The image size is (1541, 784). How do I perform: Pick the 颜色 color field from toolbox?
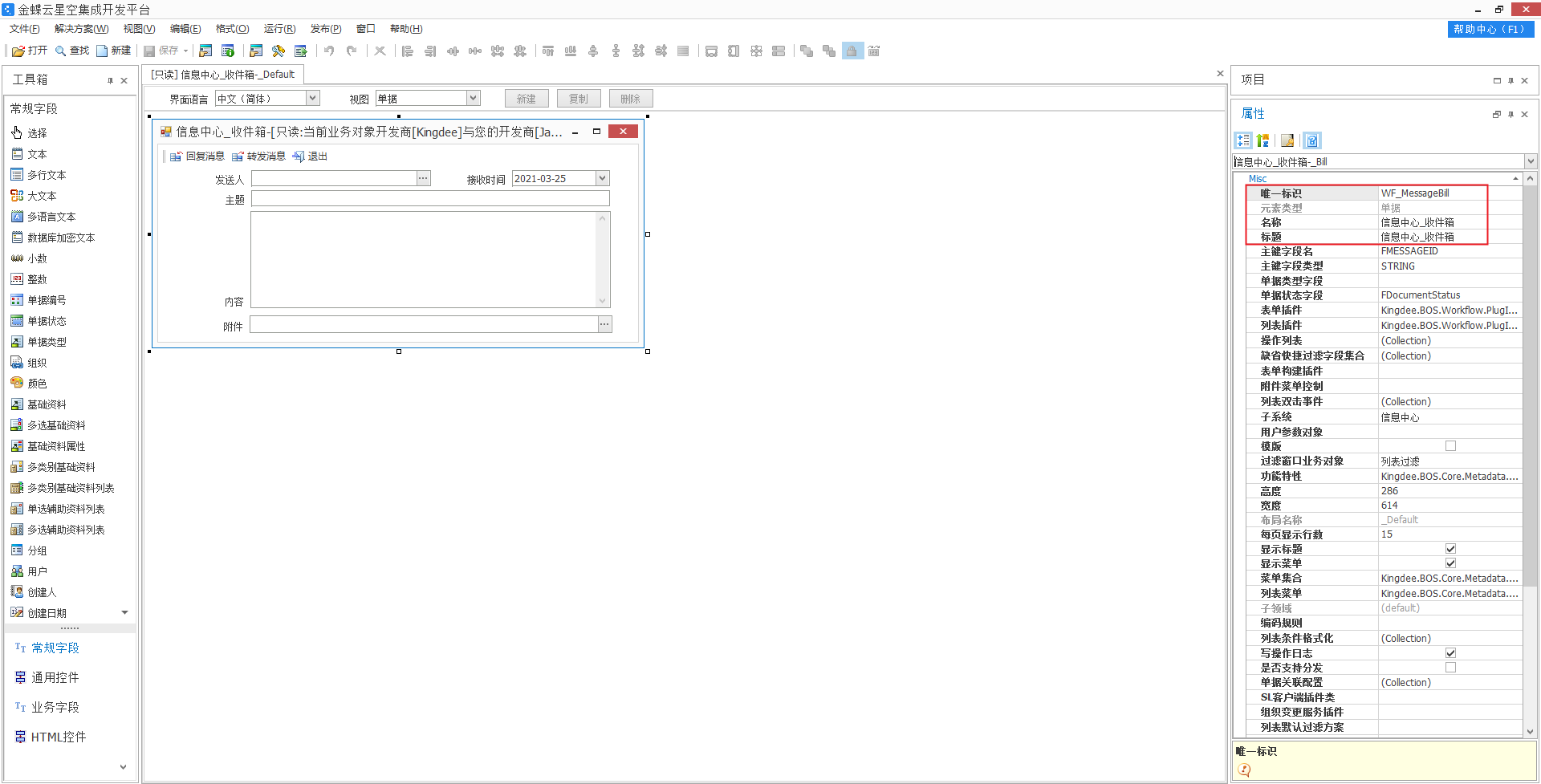click(x=29, y=384)
